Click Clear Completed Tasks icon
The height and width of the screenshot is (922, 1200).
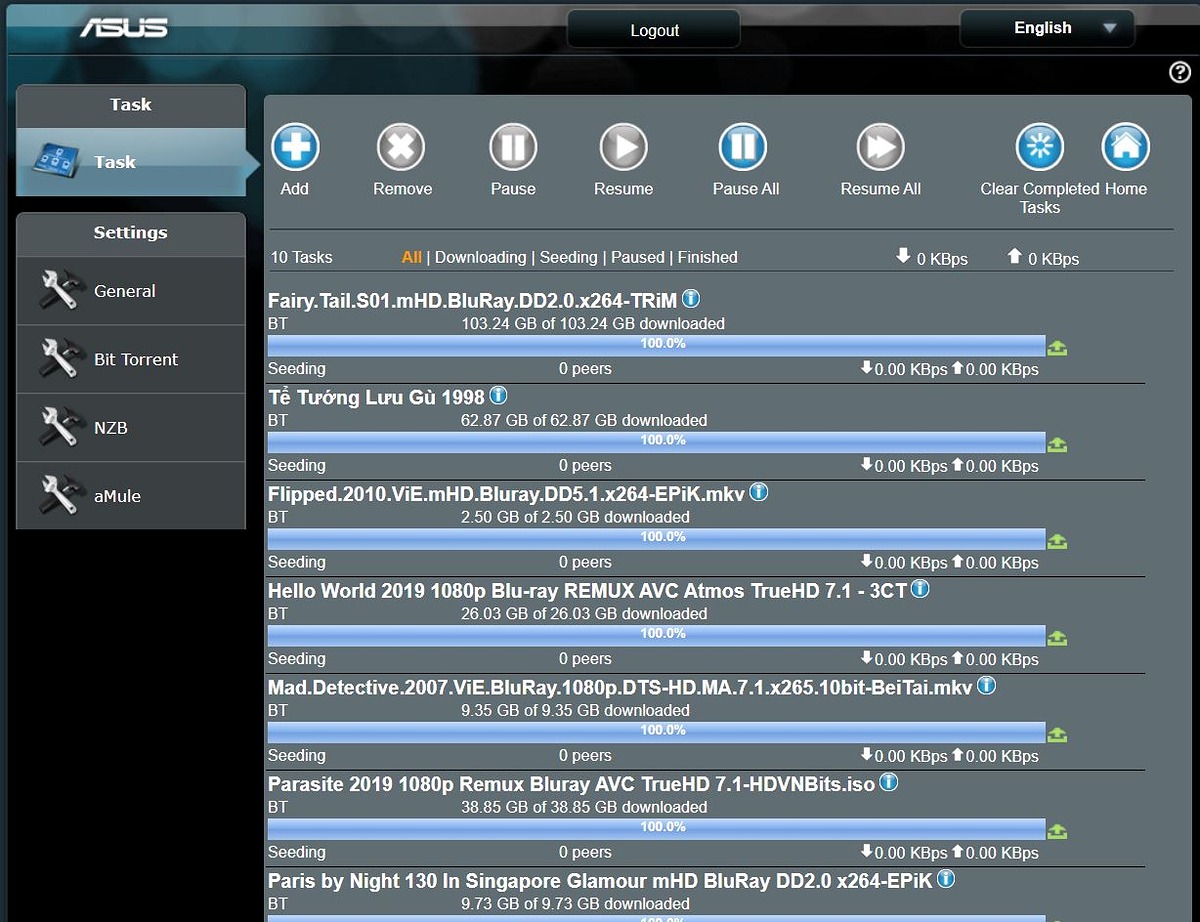(1039, 148)
